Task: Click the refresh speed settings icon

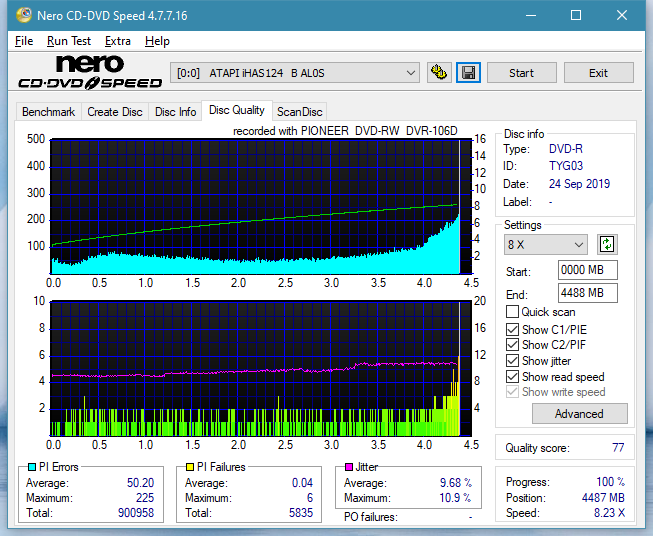Action: coord(607,244)
